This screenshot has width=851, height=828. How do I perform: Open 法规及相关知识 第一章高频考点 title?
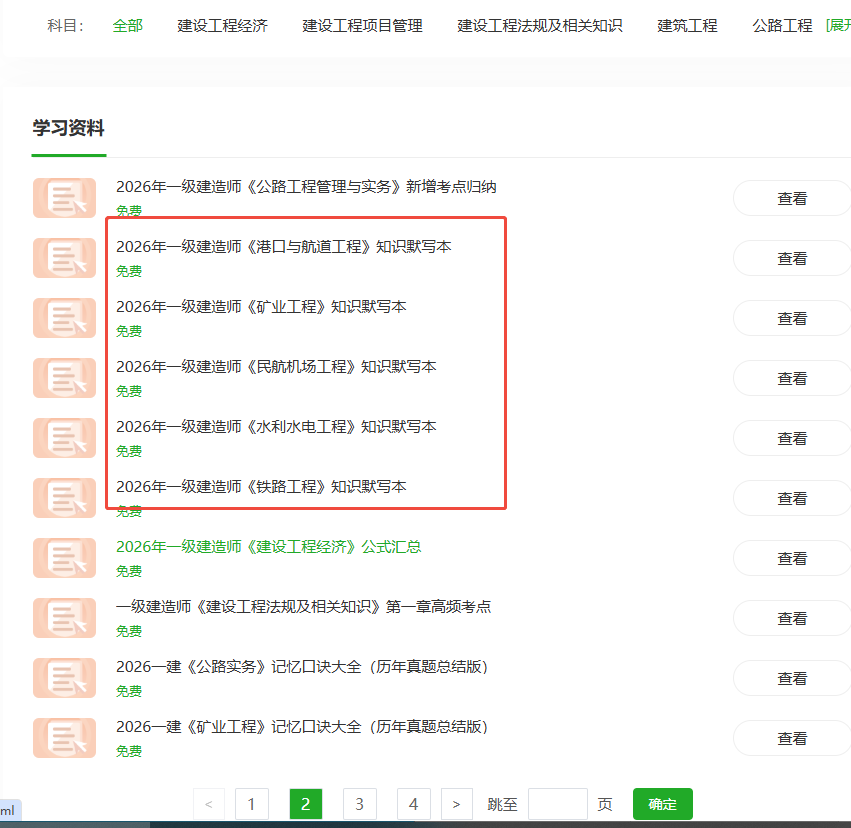(303, 607)
